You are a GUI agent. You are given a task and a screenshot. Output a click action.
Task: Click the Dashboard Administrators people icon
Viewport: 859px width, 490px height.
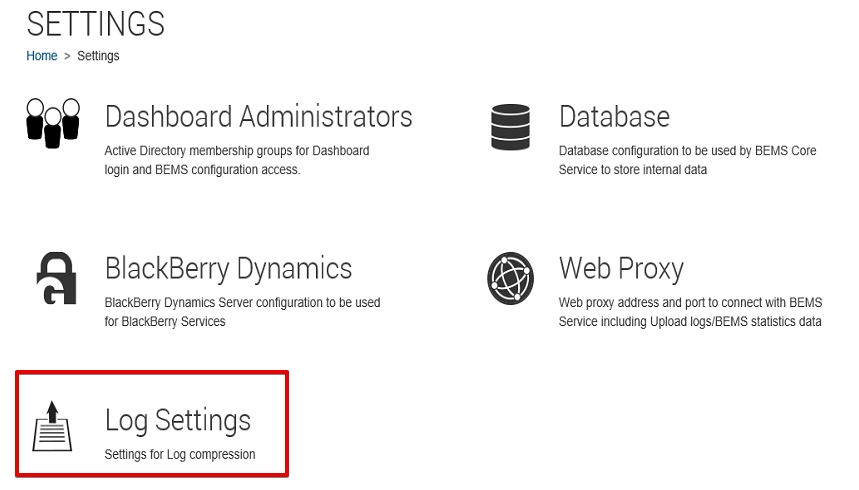[52, 121]
